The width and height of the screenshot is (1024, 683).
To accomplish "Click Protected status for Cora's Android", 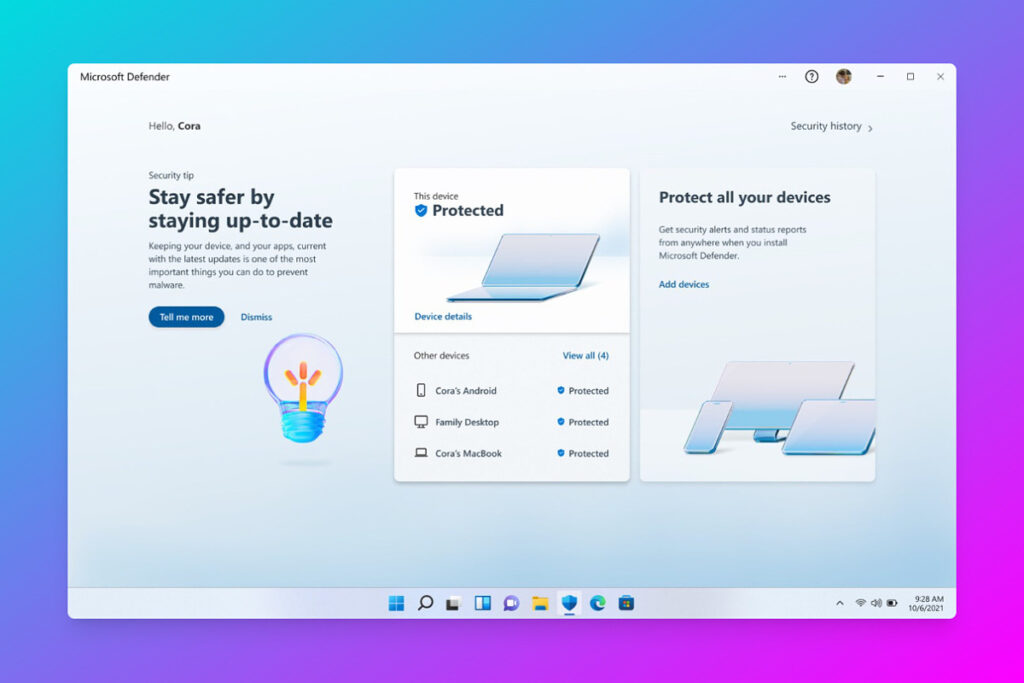I will click(x=588, y=390).
